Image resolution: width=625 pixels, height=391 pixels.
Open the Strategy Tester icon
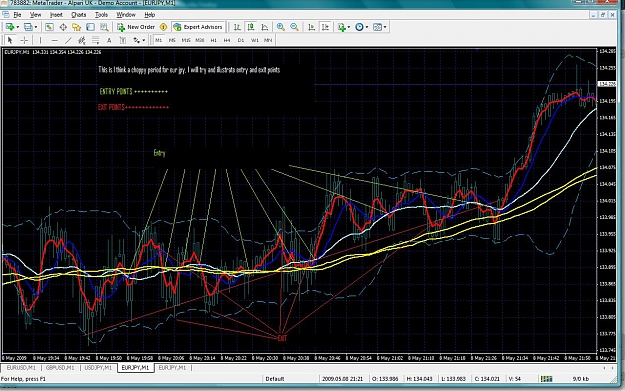point(104,27)
